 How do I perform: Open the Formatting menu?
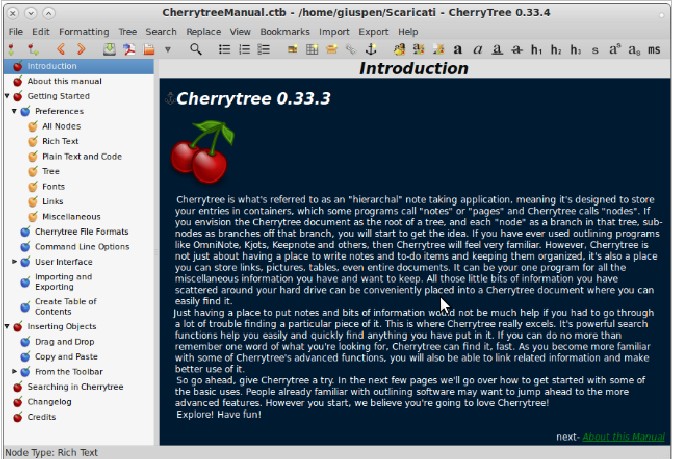(84, 32)
